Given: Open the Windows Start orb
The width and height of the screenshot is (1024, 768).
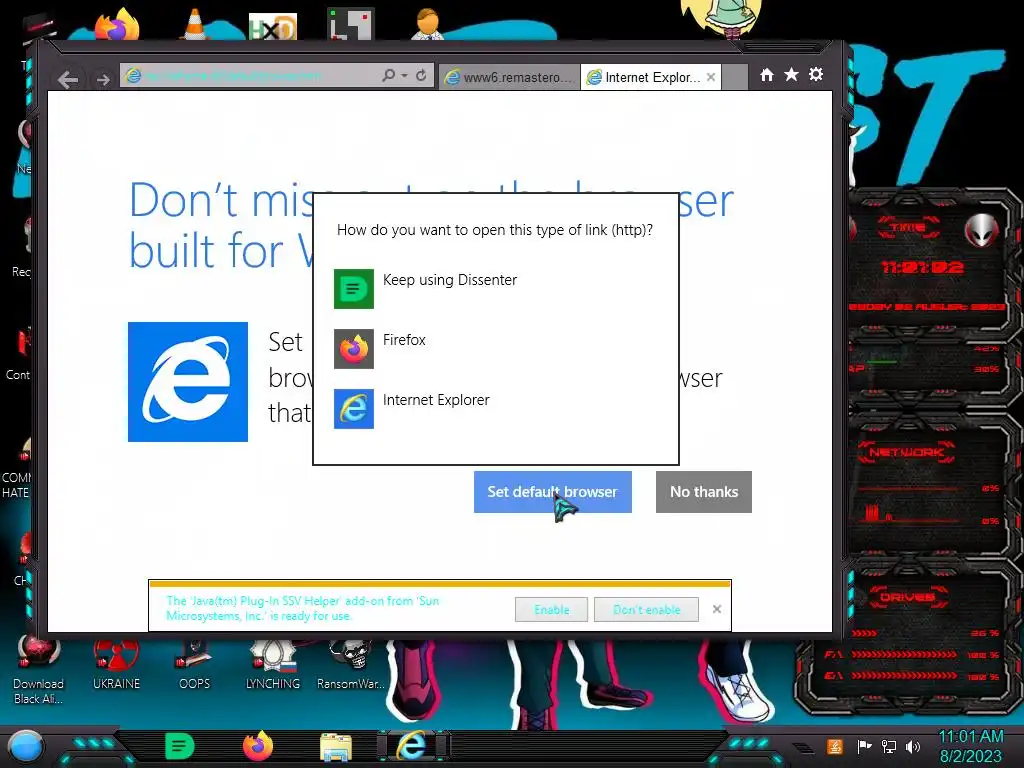Looking at the screenshot, I should pos(26,746).
